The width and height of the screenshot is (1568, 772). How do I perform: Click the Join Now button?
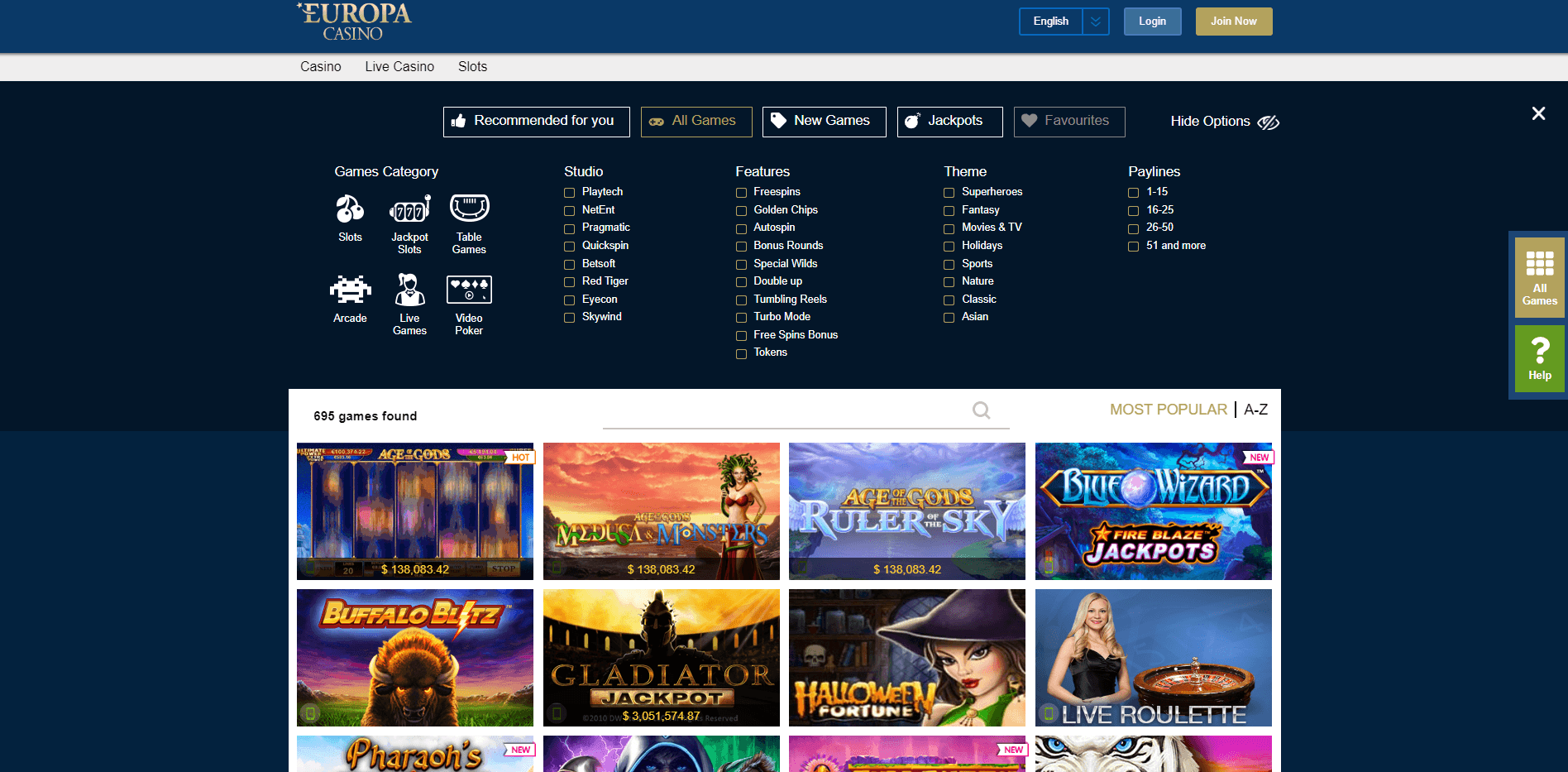1233,22
